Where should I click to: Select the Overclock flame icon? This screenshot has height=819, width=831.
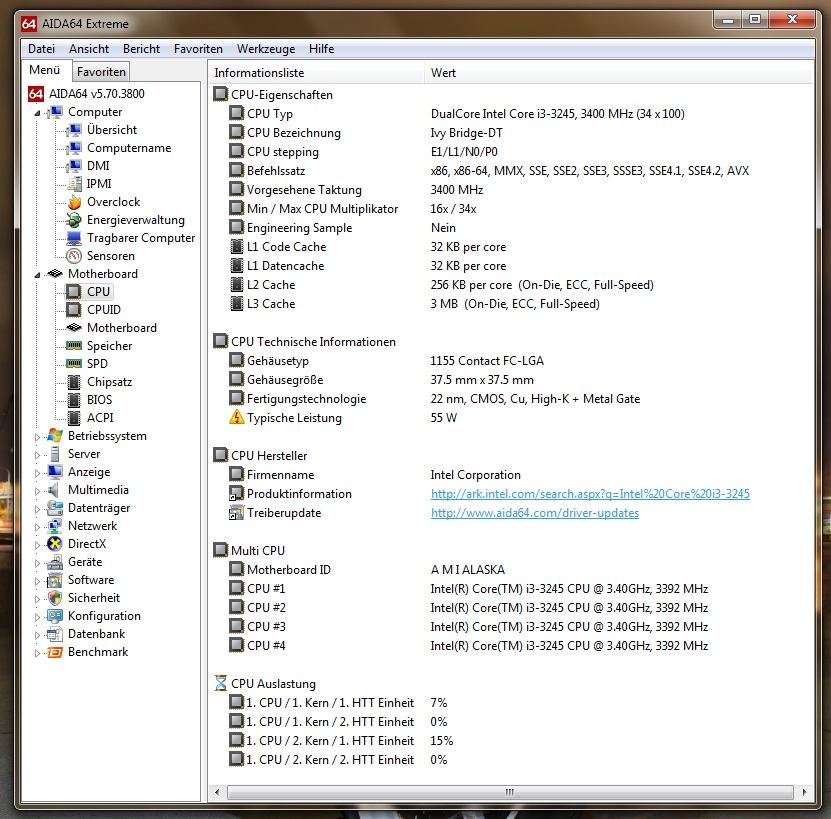pyautogui.click(x=74, y=202)
